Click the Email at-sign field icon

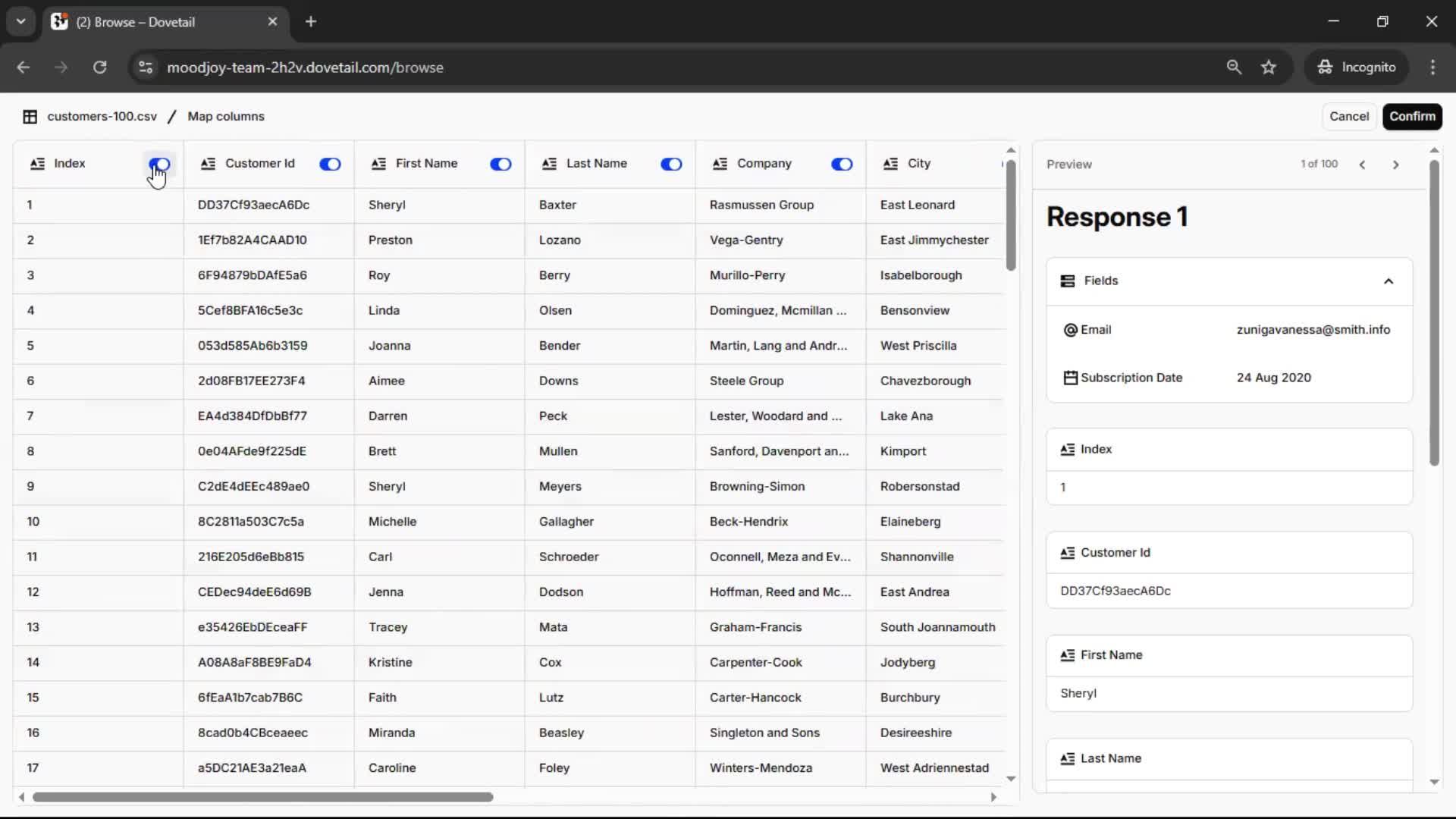(1070, 330)
